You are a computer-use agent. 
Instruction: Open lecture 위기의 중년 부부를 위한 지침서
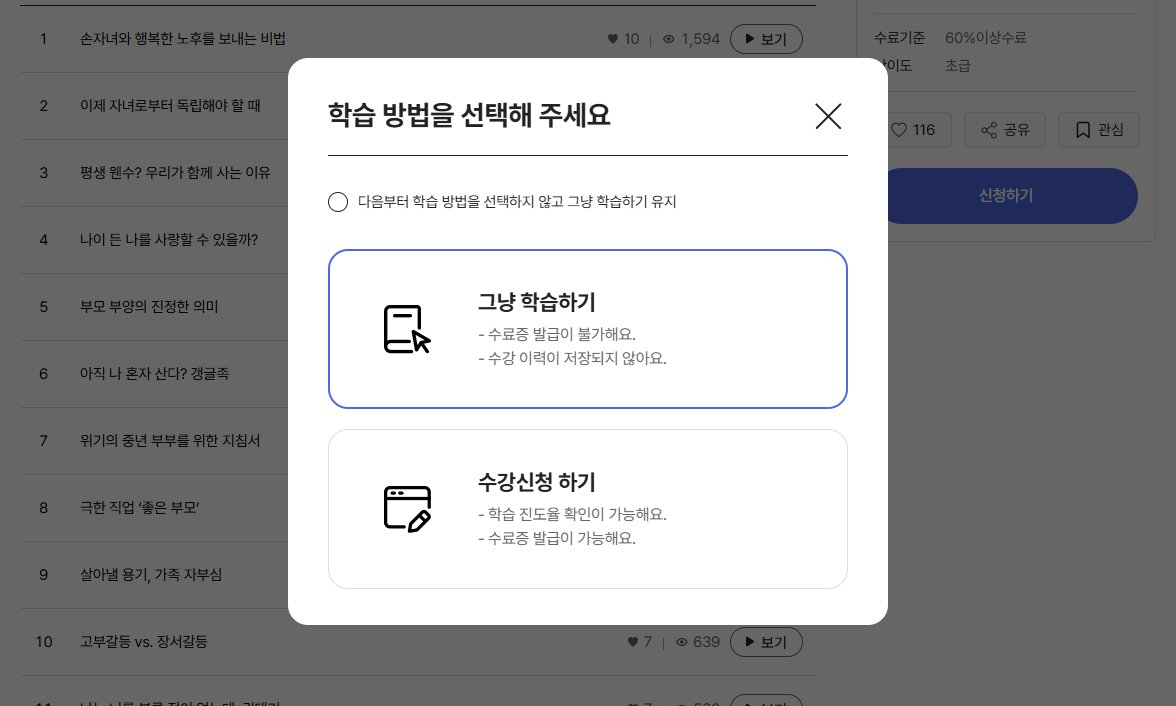(170, 441)
